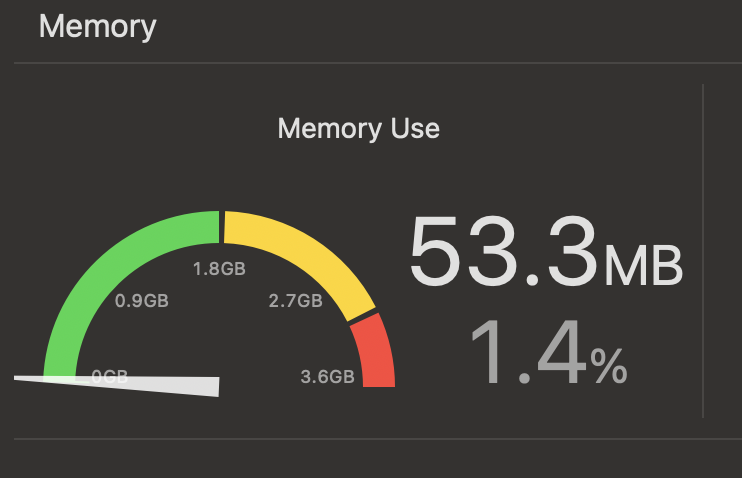
Task: Click the divider between yellow and red arcs
Action: point(362,318)
